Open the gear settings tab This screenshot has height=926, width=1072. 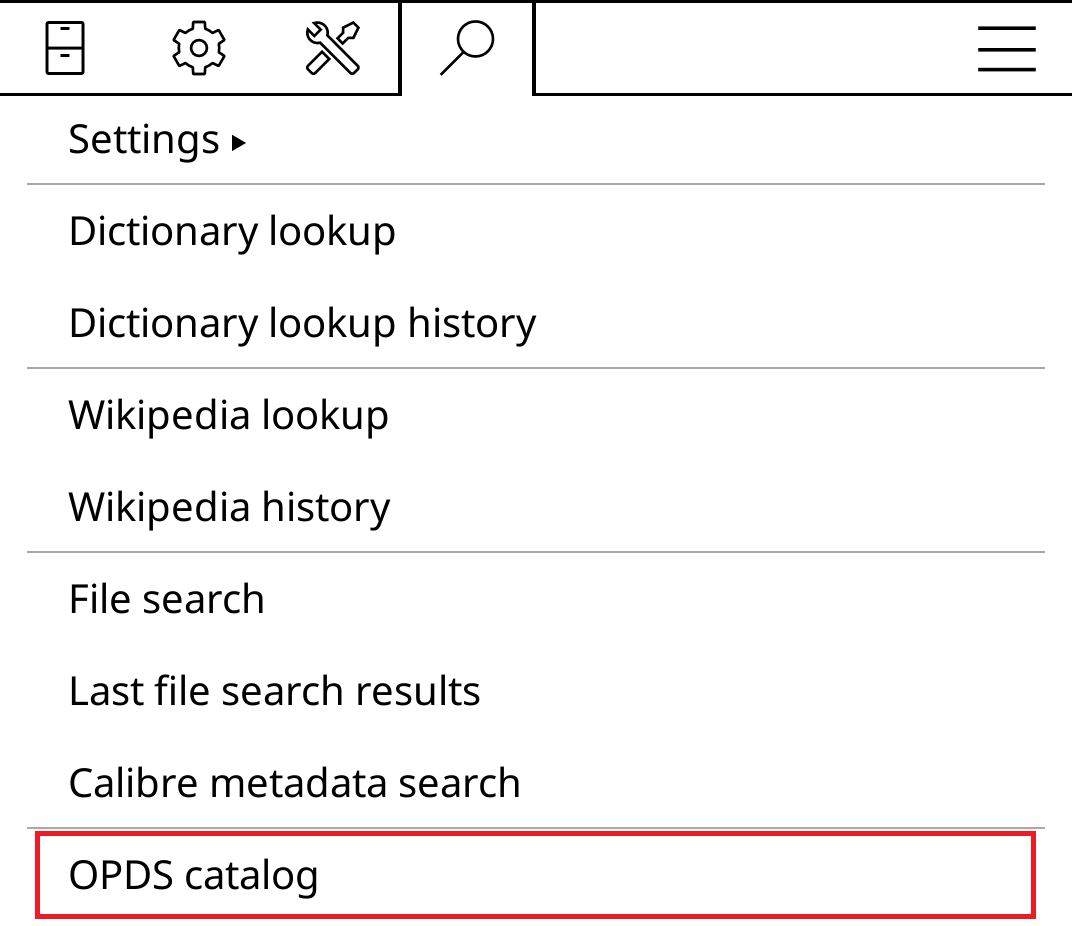click(x=198, y=48)
